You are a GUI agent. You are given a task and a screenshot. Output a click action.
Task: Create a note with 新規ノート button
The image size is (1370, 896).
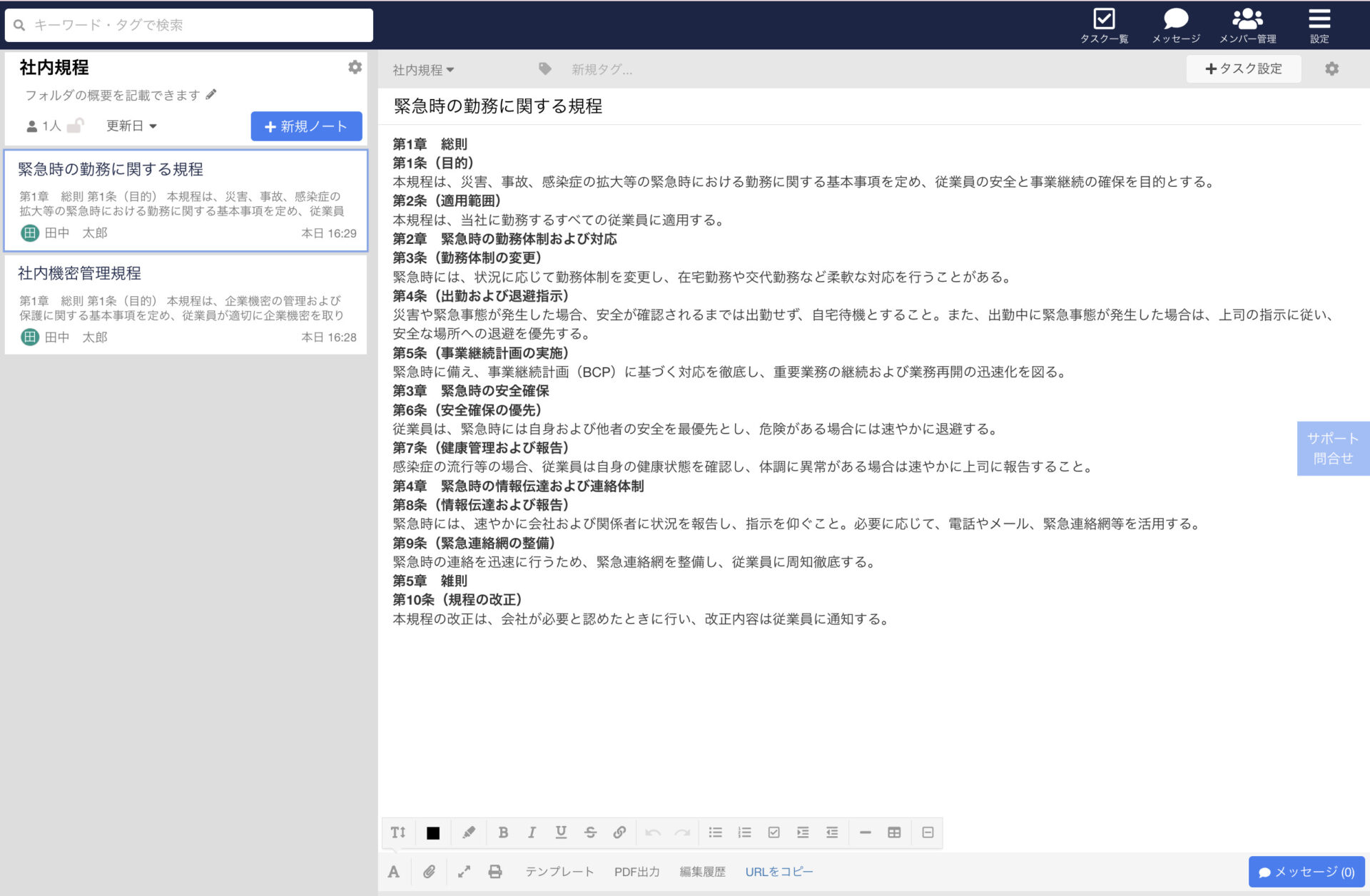pos(306,126)
